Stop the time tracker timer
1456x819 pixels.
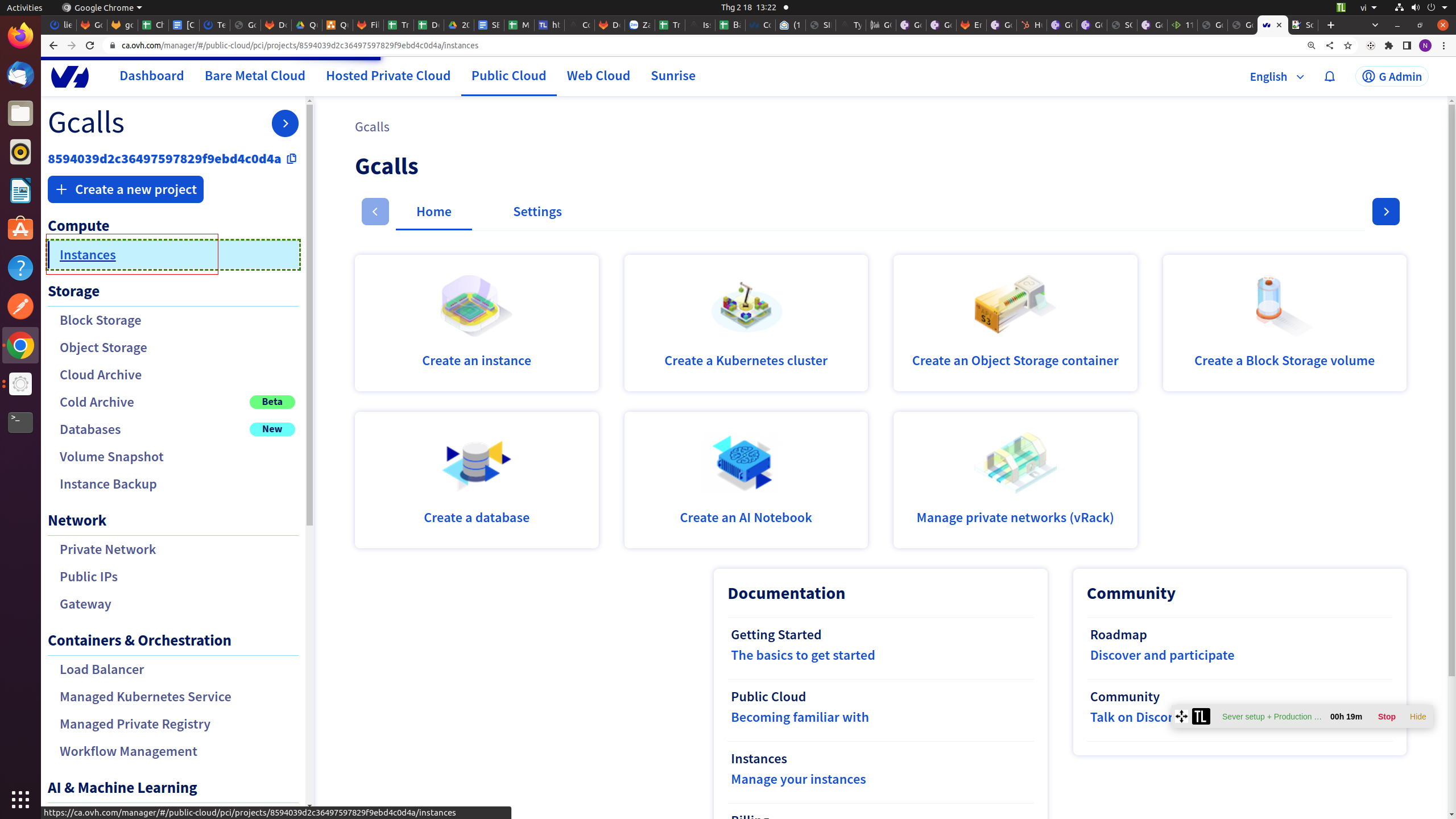click(1386, 717)
